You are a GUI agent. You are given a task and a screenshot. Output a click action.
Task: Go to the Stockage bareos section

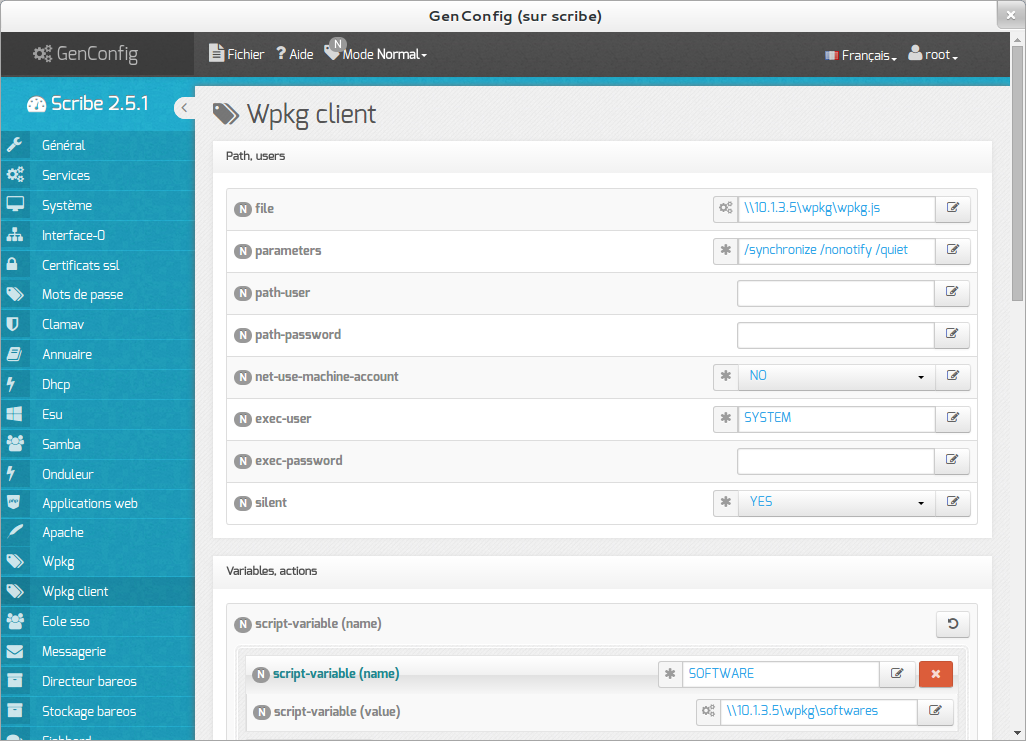click(x=98, y=712)
